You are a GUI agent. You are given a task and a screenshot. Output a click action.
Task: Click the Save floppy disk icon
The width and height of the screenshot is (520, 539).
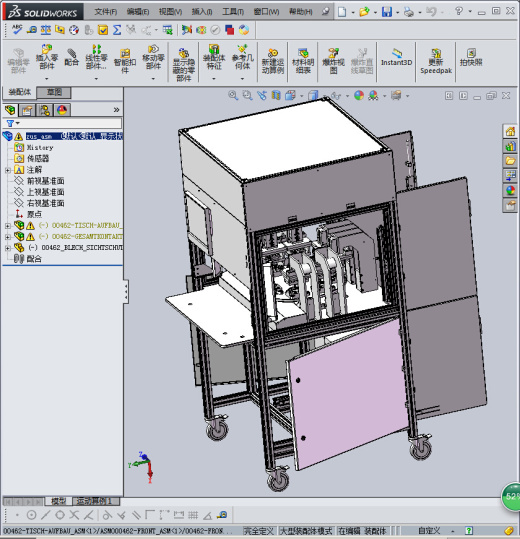(387, 12)
